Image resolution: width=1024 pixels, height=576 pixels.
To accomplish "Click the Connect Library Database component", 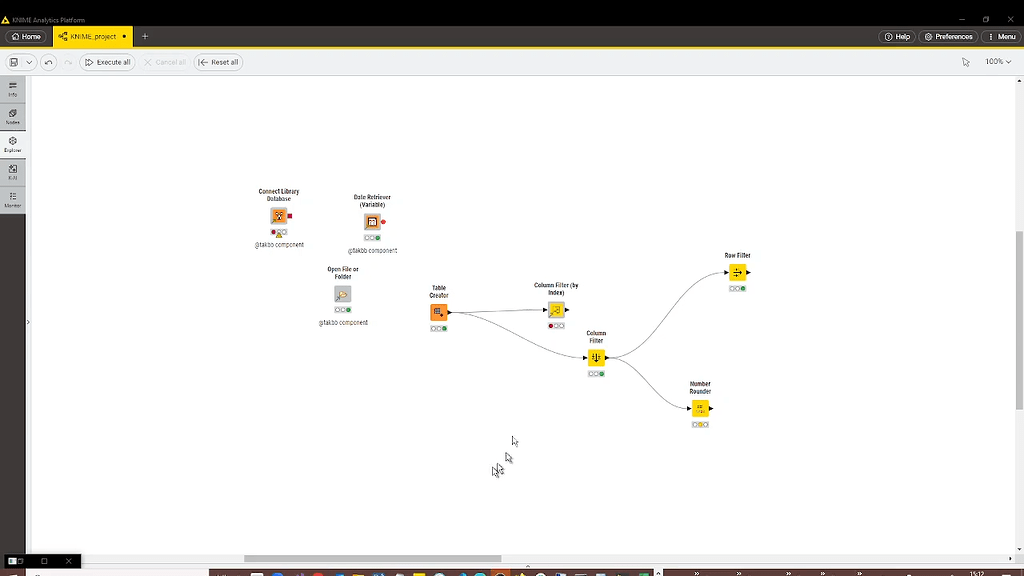I will tap(279, 216).
